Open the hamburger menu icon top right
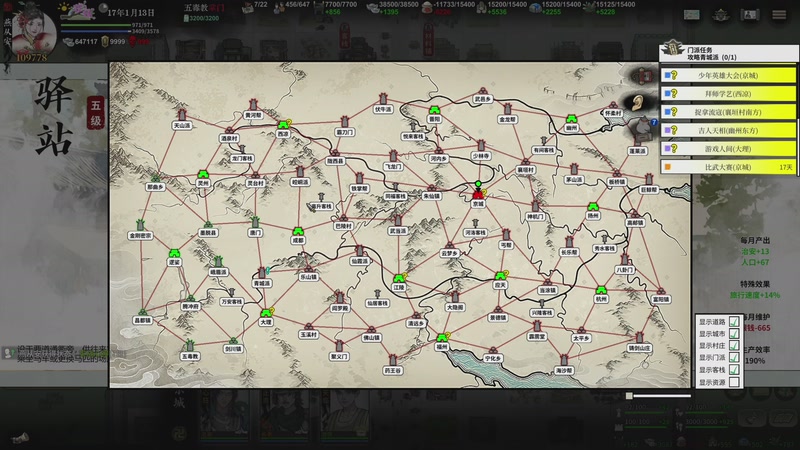Viewport: 800px width, 450px height. pyautogui.click(x=779, y=15)
